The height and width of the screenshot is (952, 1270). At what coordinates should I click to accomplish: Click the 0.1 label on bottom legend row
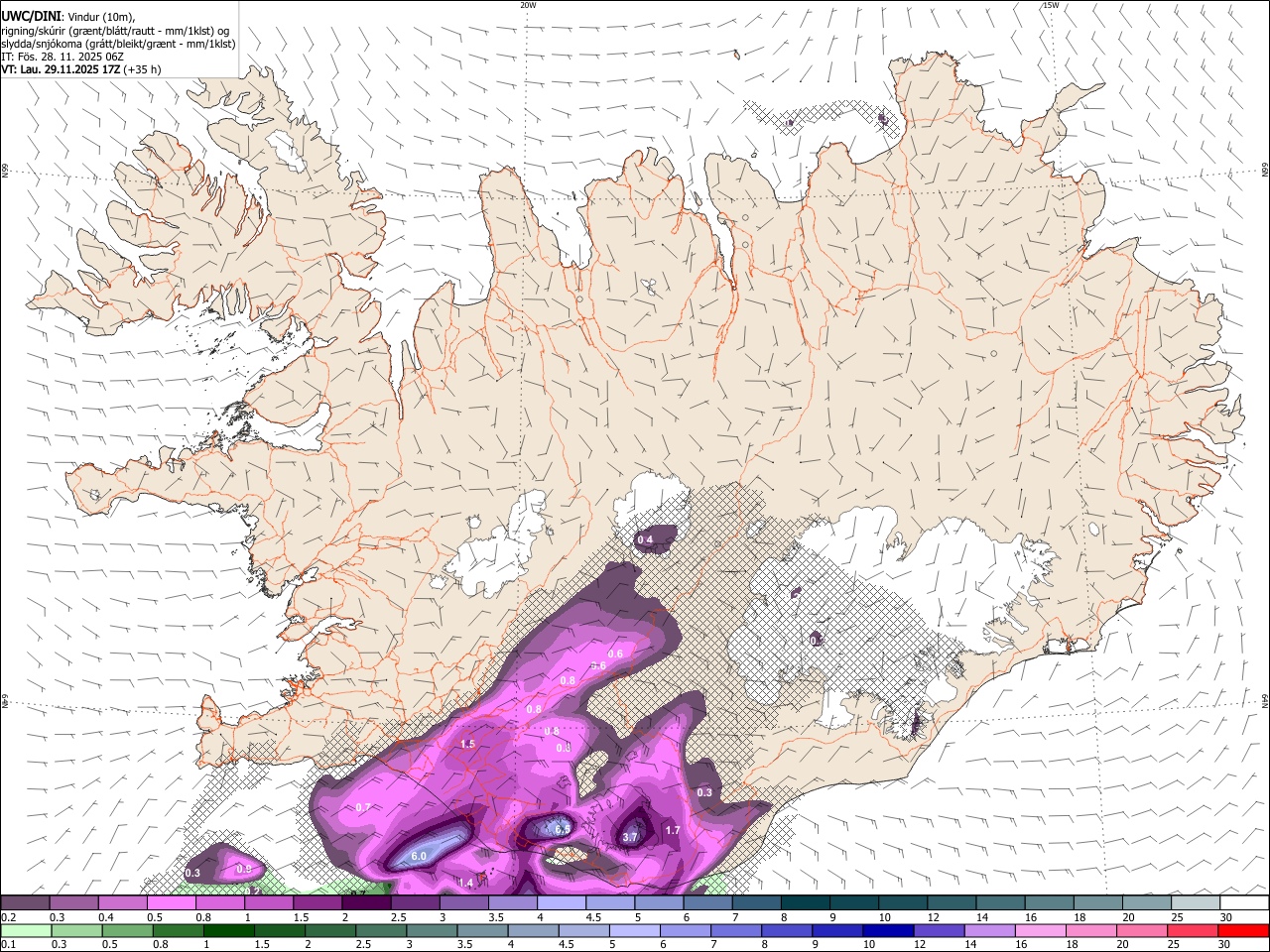(7, 945)
